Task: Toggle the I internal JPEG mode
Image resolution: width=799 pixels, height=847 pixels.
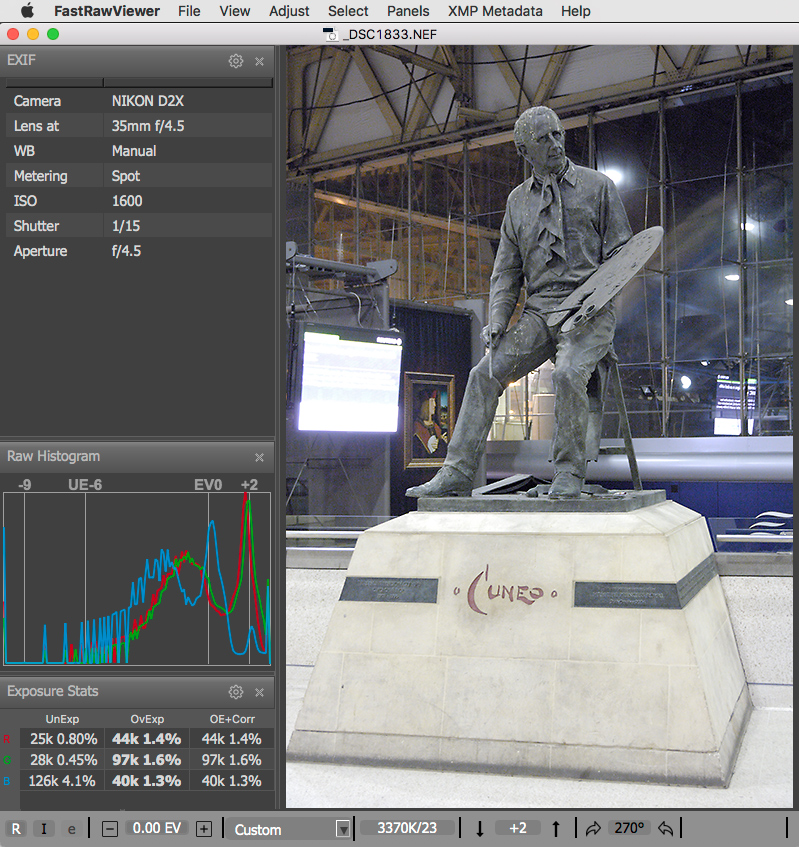Action: 44,829
